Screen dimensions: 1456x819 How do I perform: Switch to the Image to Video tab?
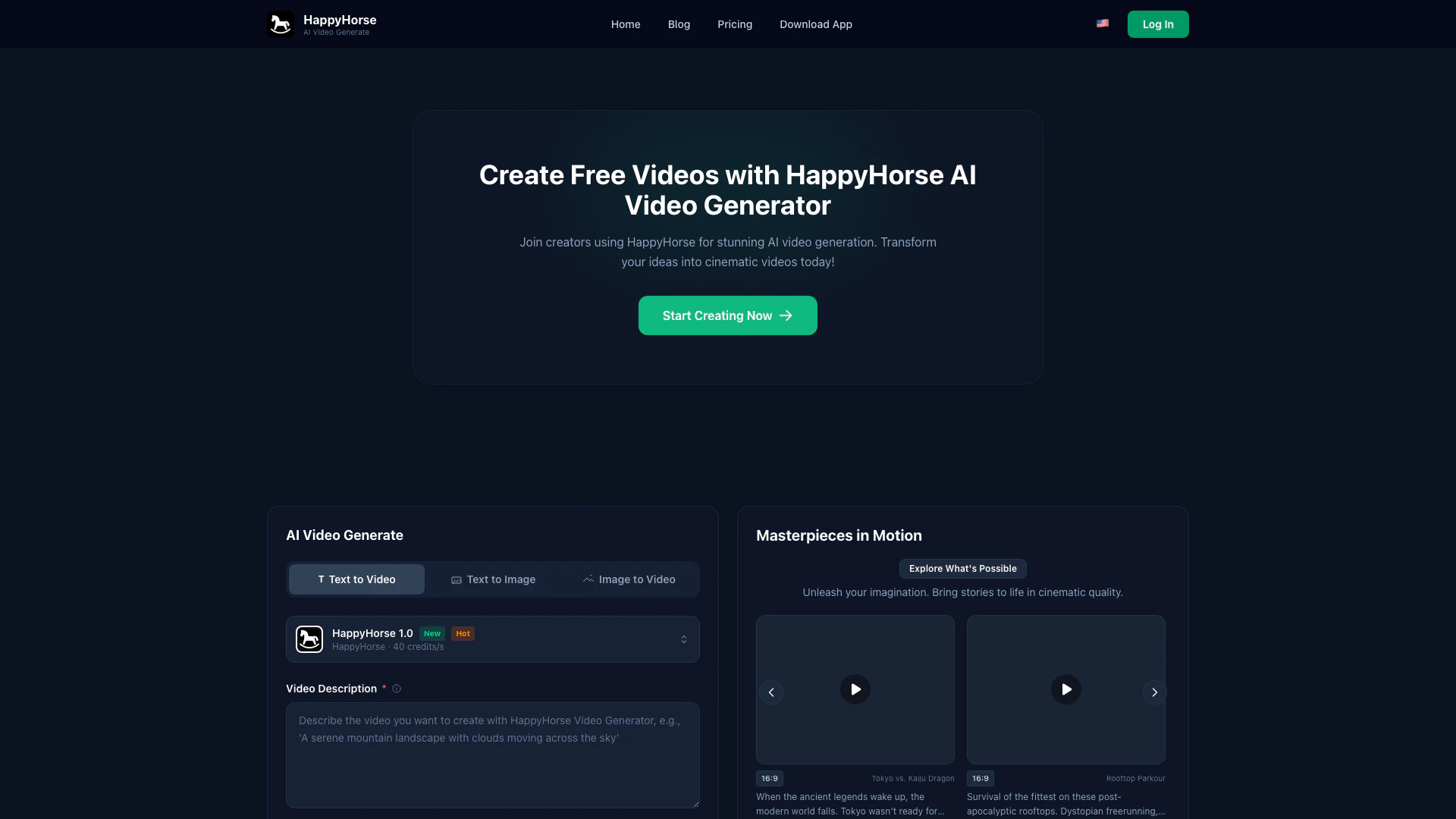pyautogui.click(x=629, y=579)
